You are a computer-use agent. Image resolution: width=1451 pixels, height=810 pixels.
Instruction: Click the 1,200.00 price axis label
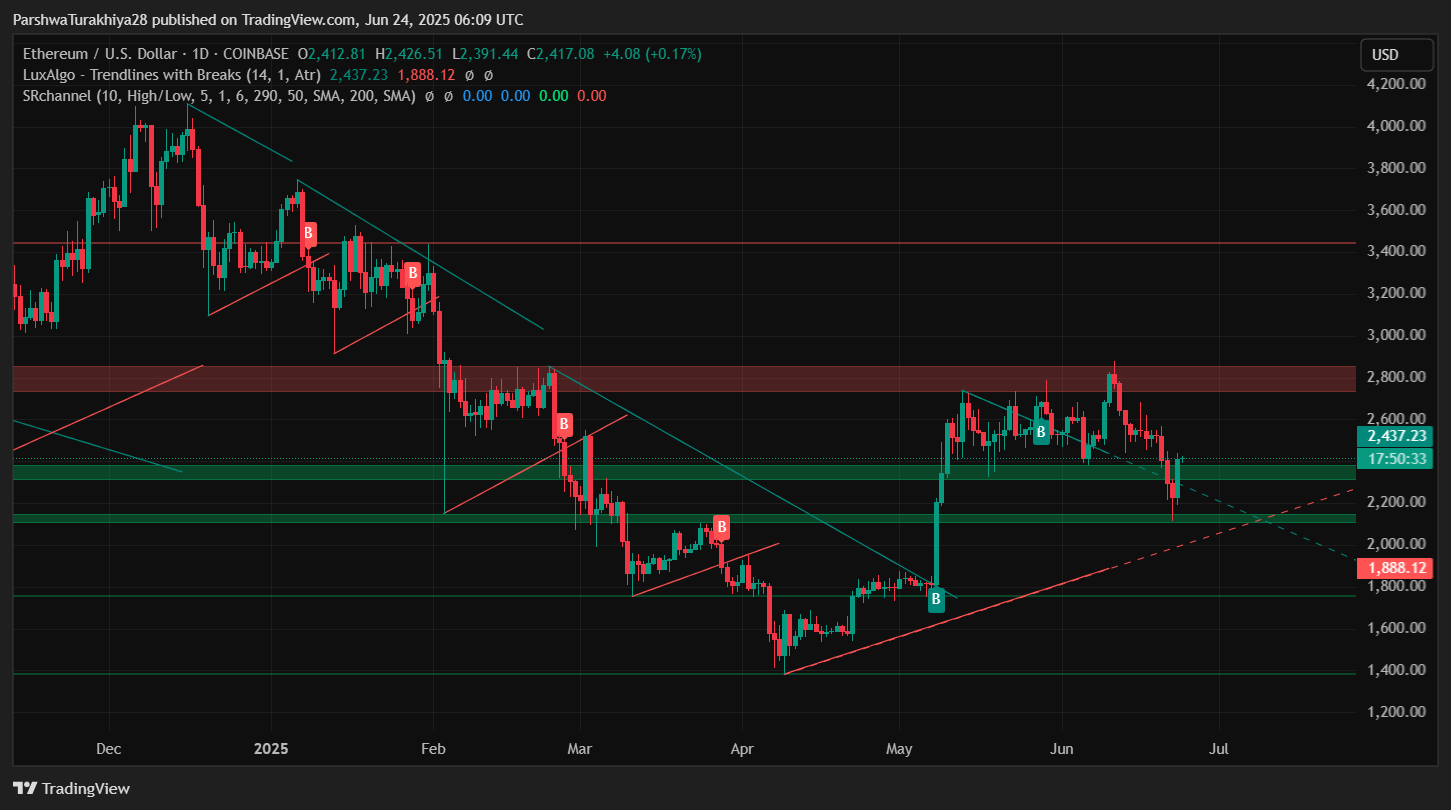1395,712
